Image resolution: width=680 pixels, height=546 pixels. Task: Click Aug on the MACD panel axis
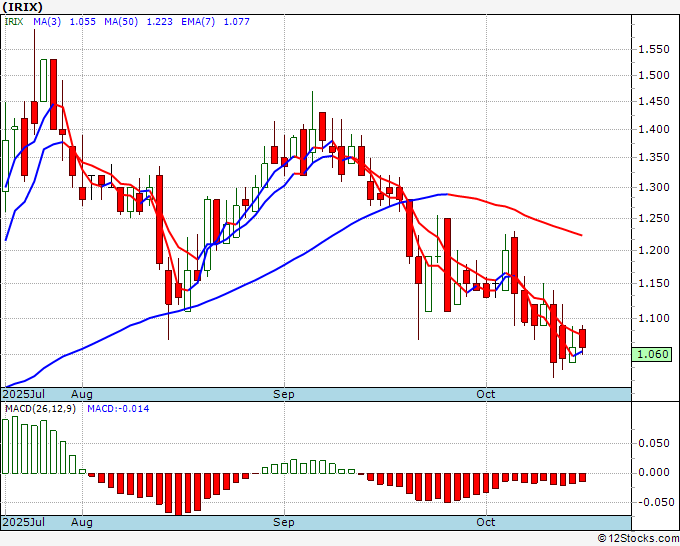(82, 522)
